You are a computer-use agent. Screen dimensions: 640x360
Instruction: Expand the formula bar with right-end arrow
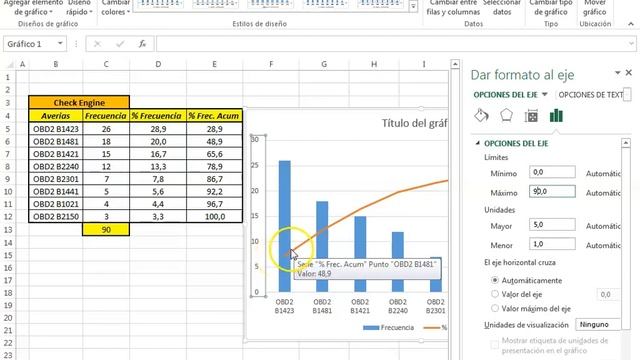pos(631,44)
